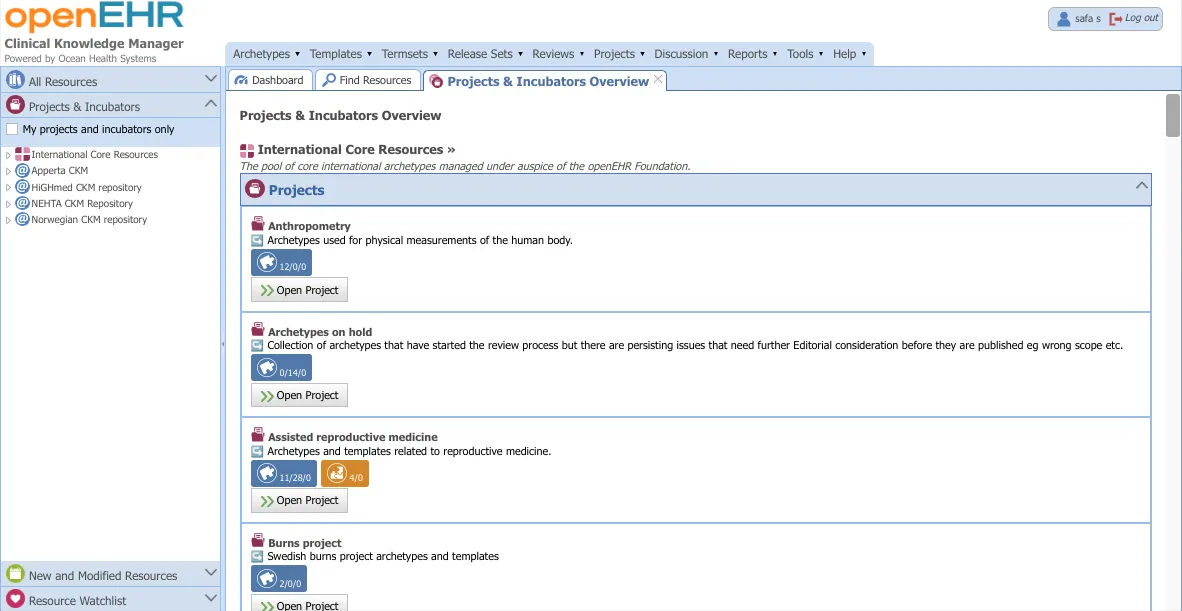Collapse the Projects section panel
Image resolution: width=1182 pixels, height=611 pixels.
click(1140, 186)
